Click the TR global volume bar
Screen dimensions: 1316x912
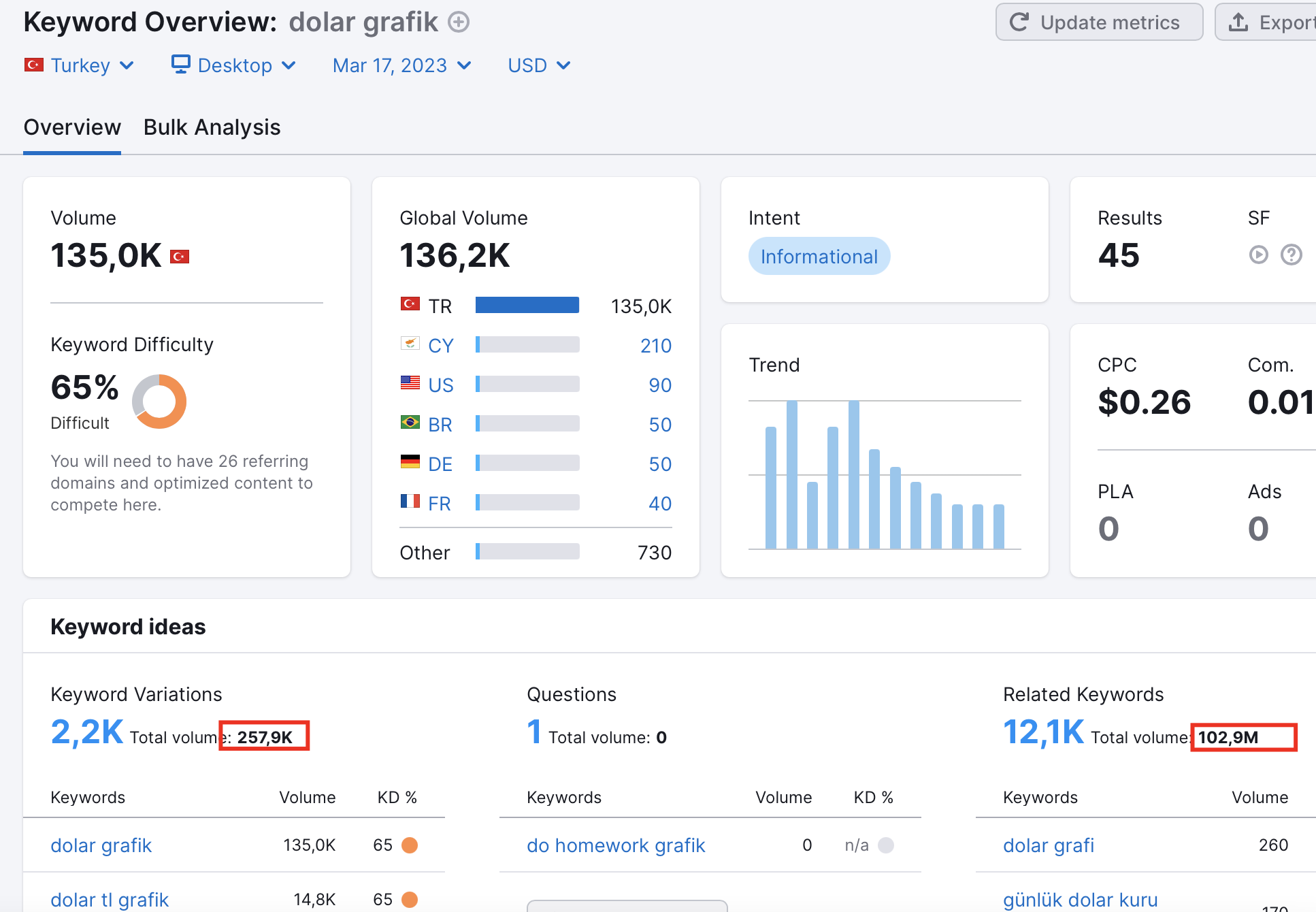[527, 305]
